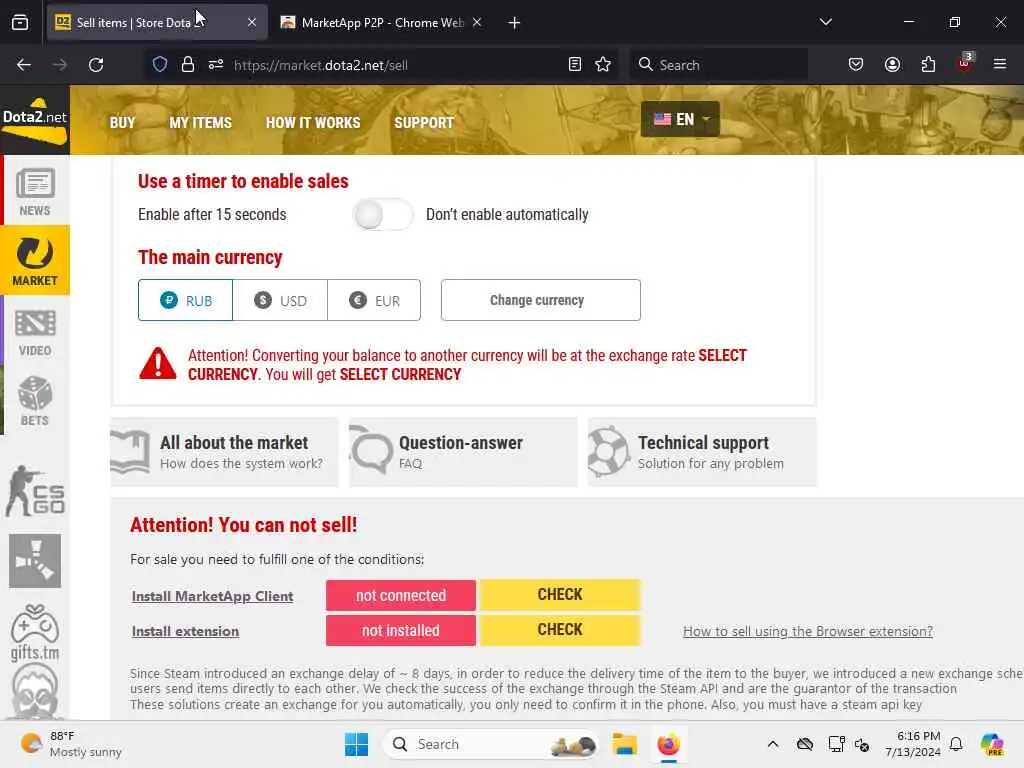Open the News sidebar section
The height and width of the screenshot is (768, 1024).
coord(35,191)
